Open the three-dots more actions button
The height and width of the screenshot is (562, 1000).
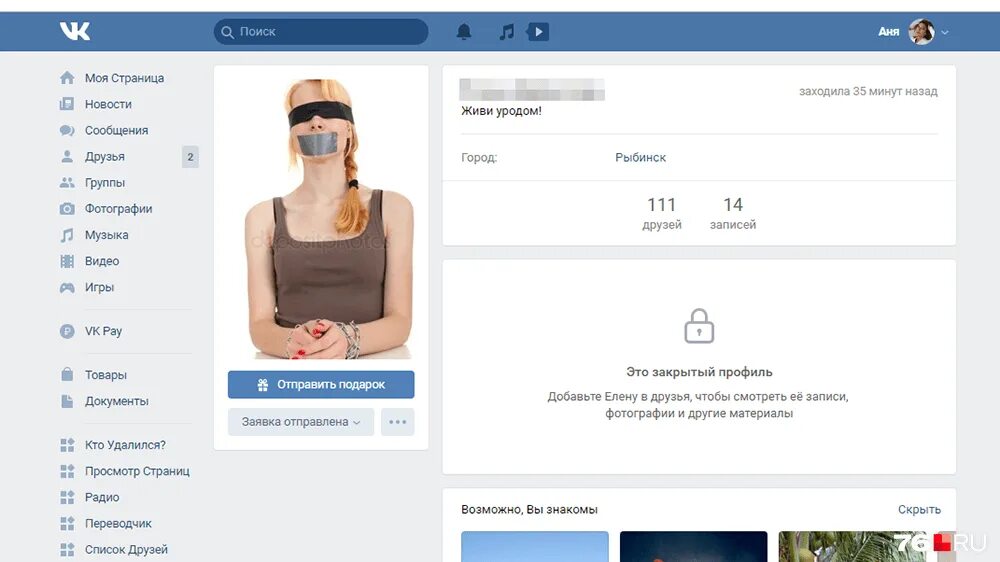[397, 422]
